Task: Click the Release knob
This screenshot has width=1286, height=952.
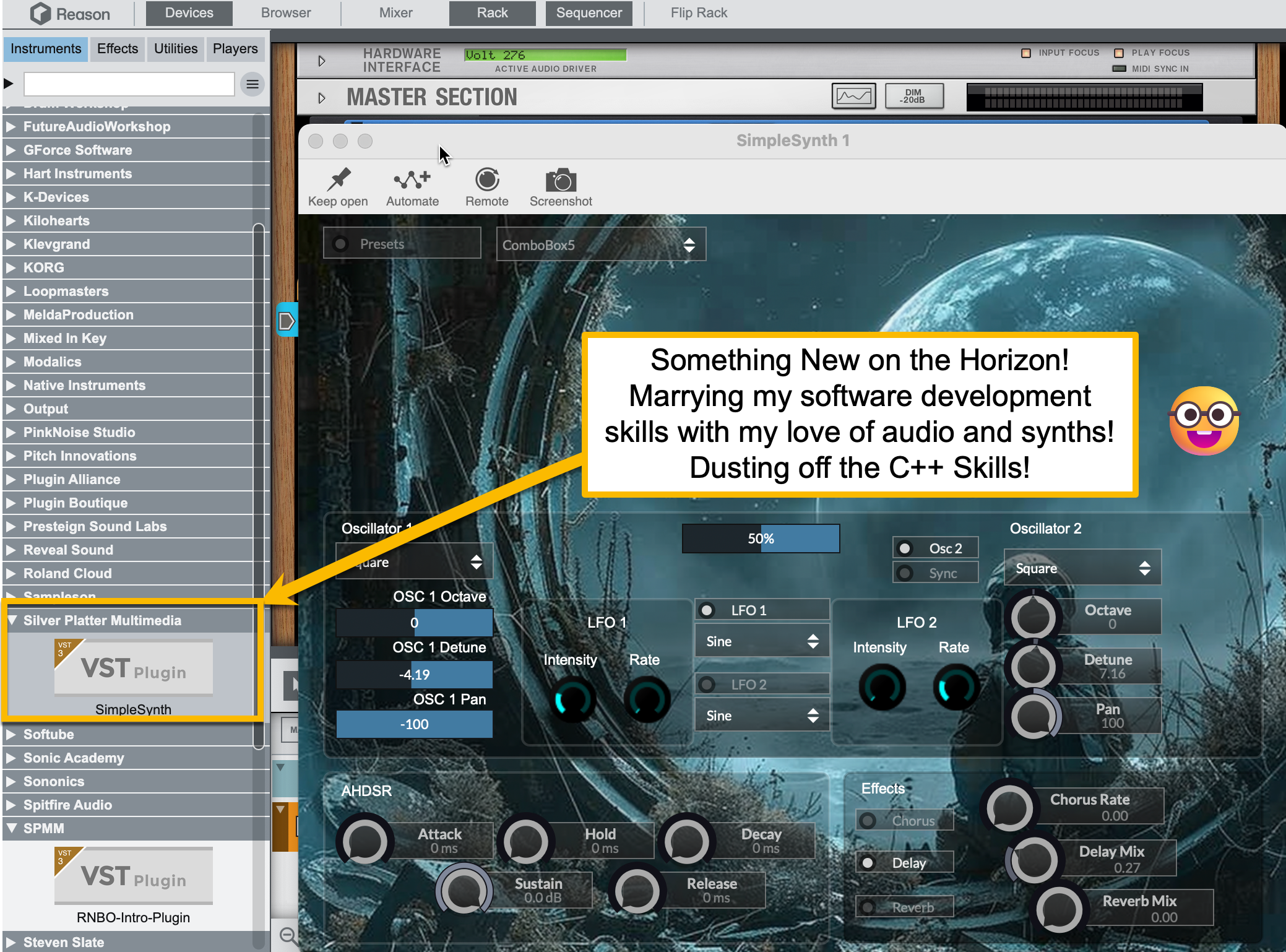Action: (x=637, y=891)
